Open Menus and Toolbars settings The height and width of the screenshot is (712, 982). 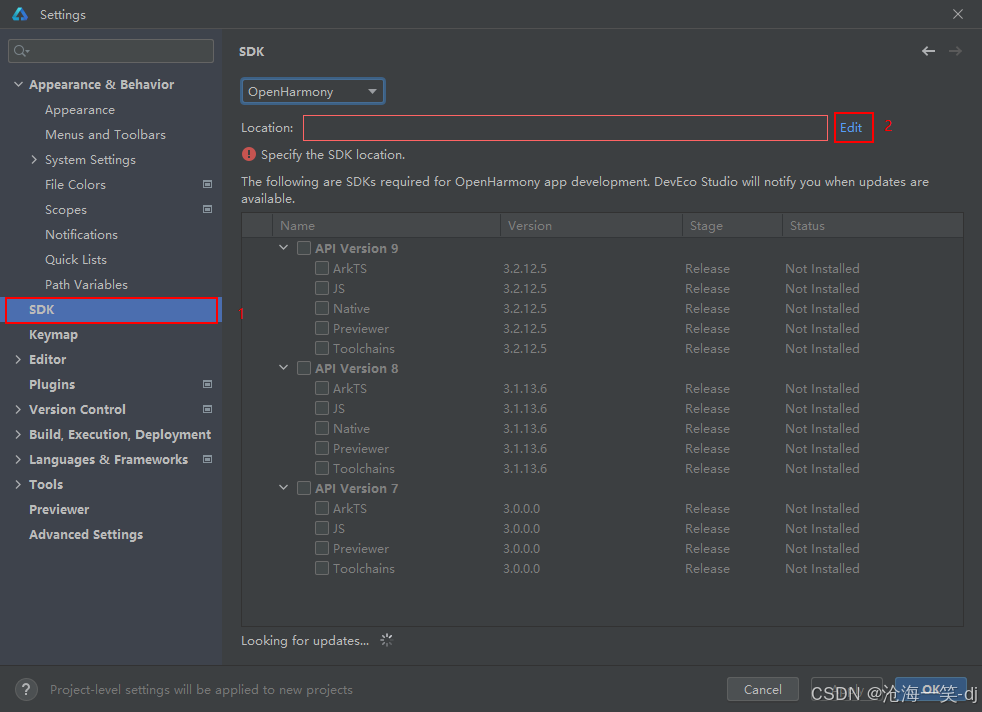coord(105,135)
